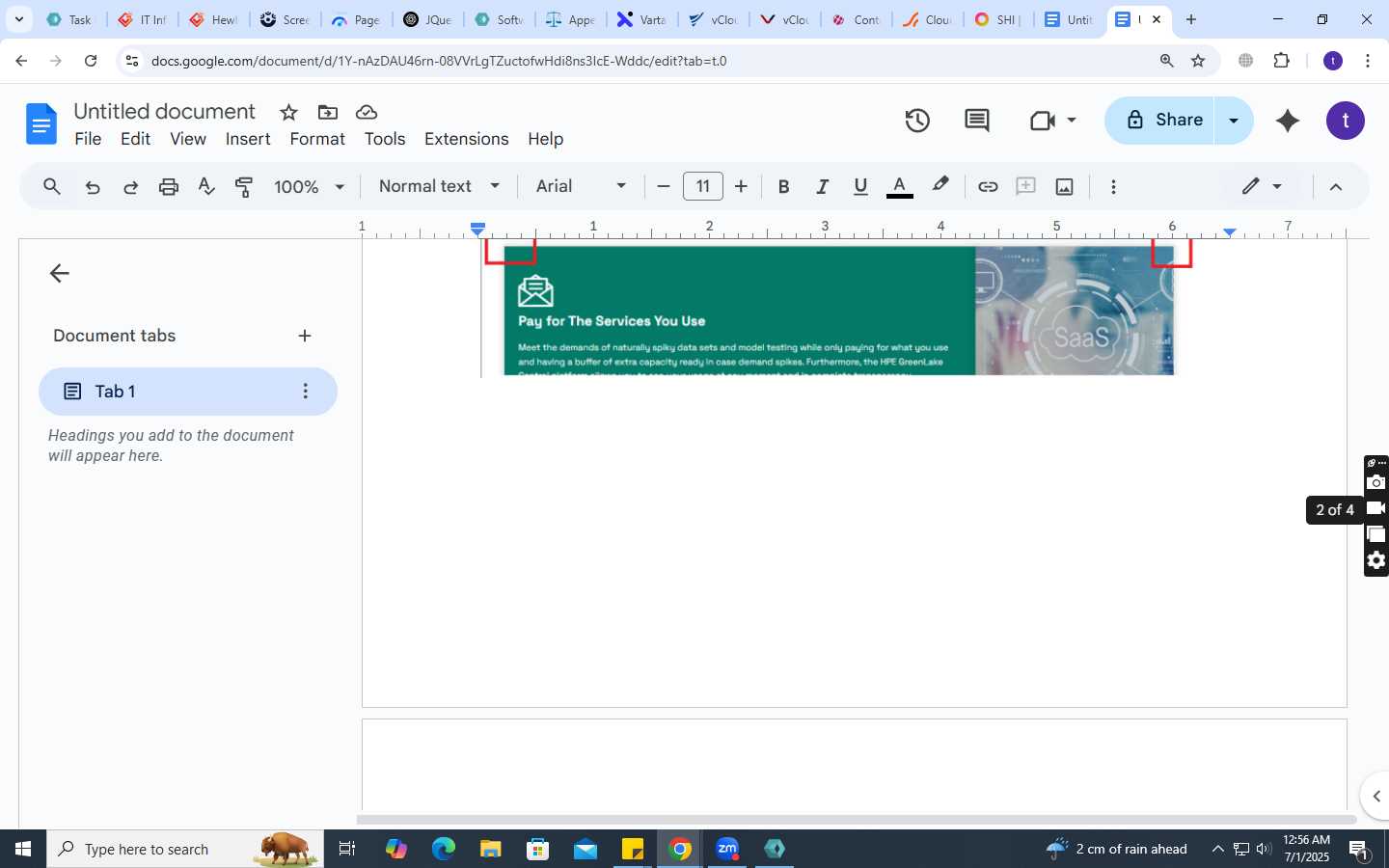The width and height of the screenshot is (1389, 868).
Task: Open the Docs home icon
Action: tap(41, 123)
